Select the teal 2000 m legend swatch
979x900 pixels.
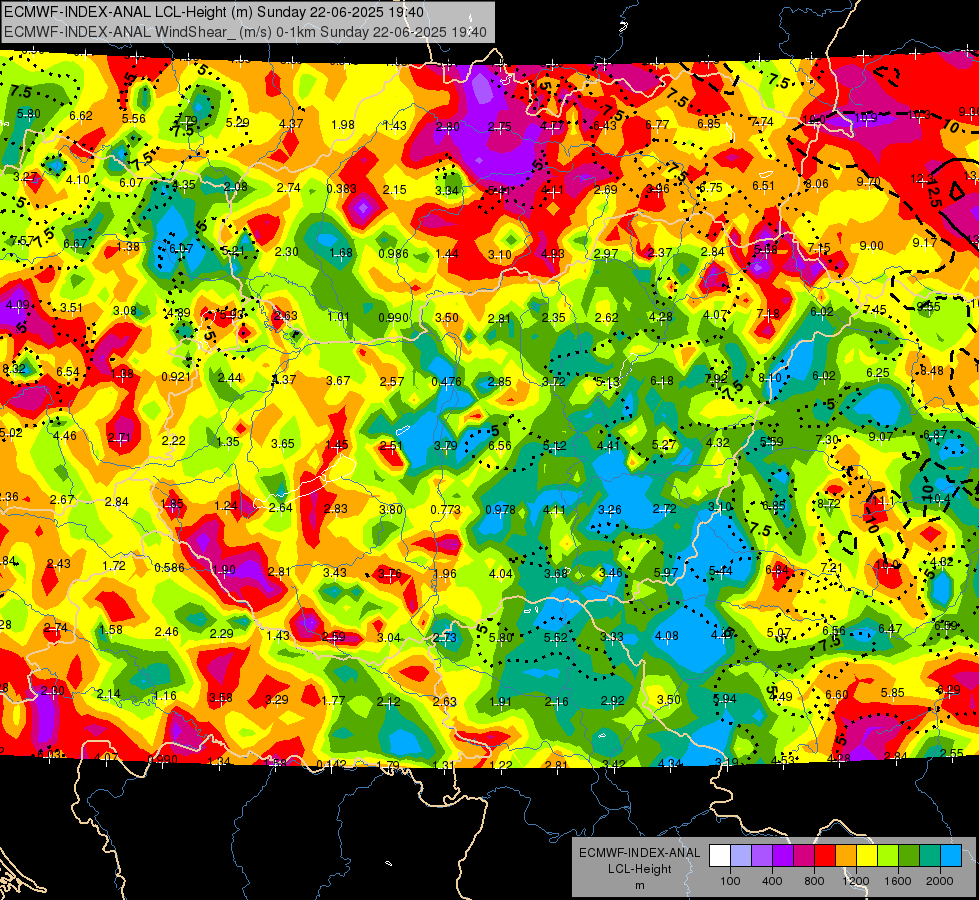(930, 856)
